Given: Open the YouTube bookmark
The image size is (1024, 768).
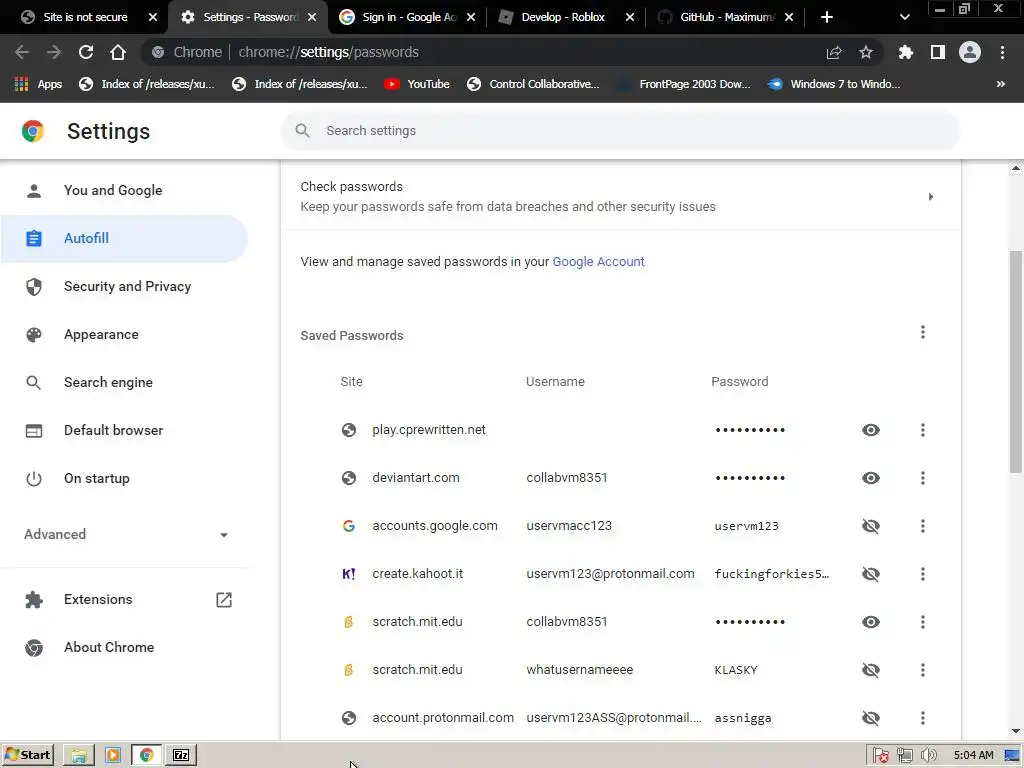Looking at the screenshot, I should 417,84.
